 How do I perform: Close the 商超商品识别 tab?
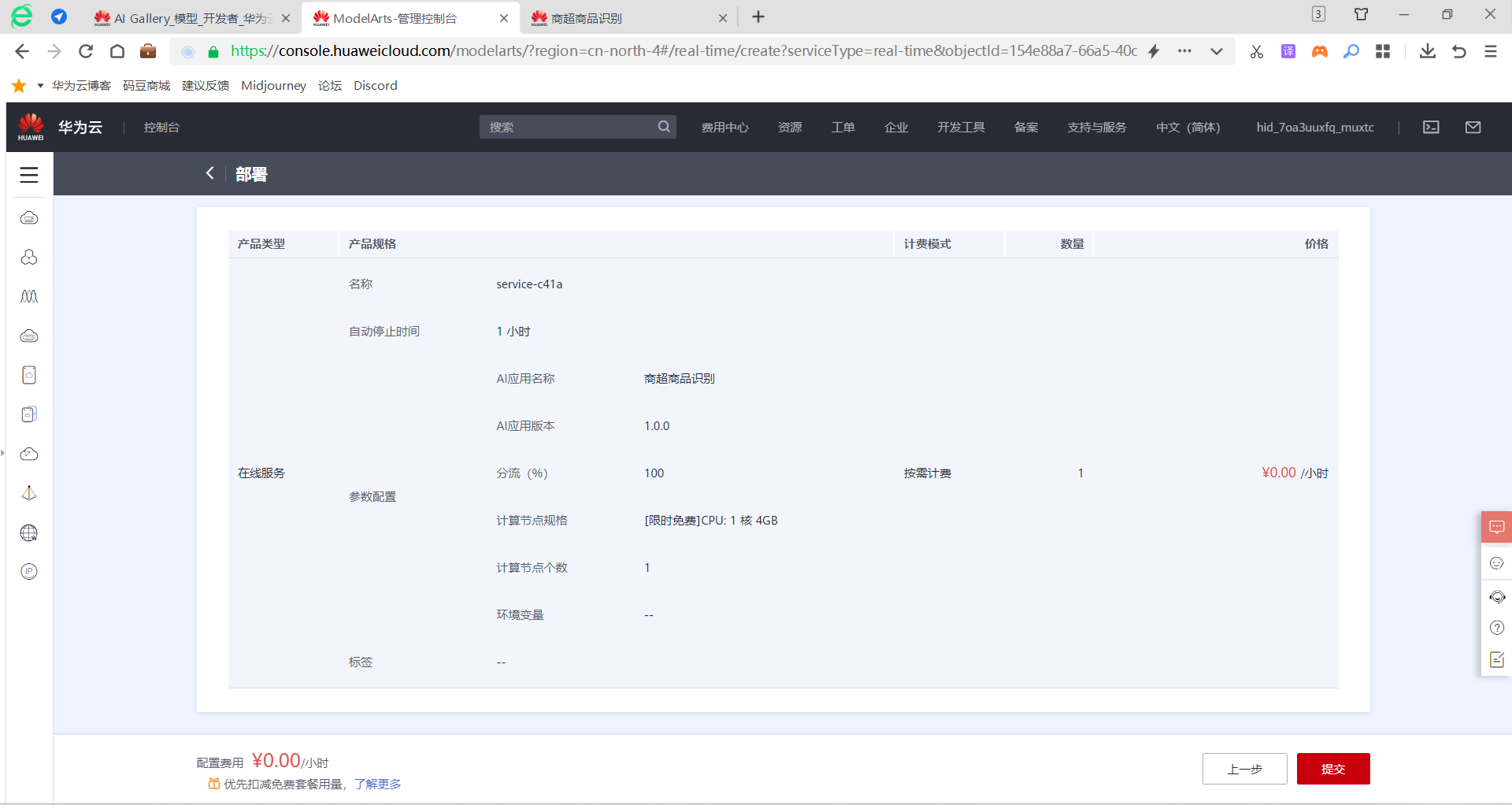click(723, 18)
